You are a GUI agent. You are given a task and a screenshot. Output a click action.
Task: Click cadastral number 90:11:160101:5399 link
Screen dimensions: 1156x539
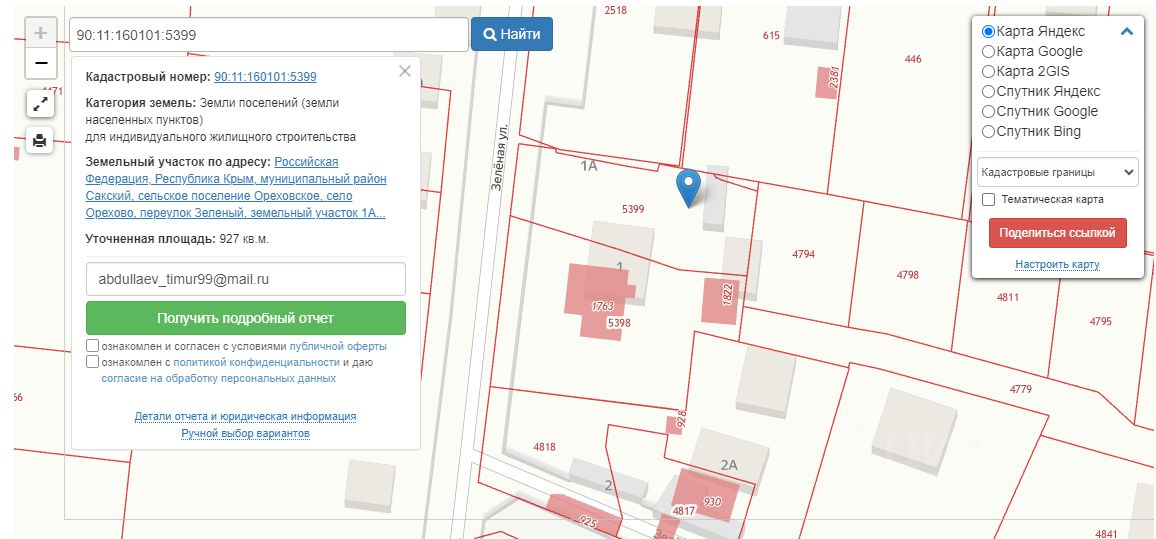coord(265,77)
